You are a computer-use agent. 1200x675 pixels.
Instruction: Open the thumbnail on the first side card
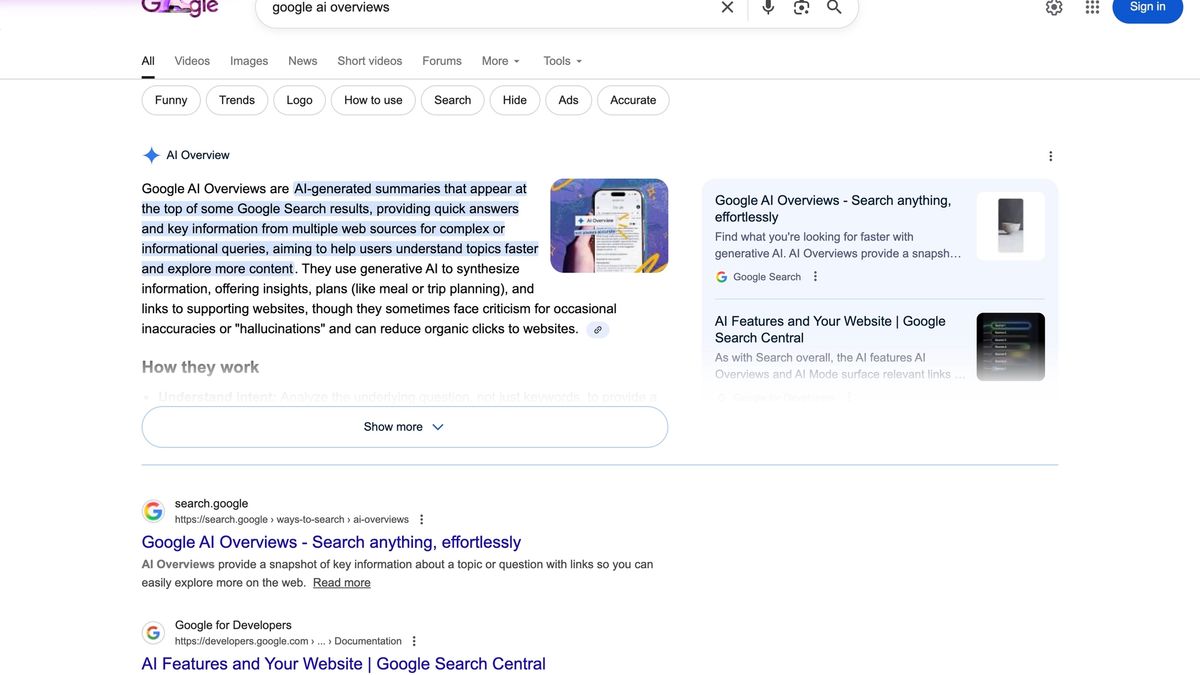coord(1011,226)
